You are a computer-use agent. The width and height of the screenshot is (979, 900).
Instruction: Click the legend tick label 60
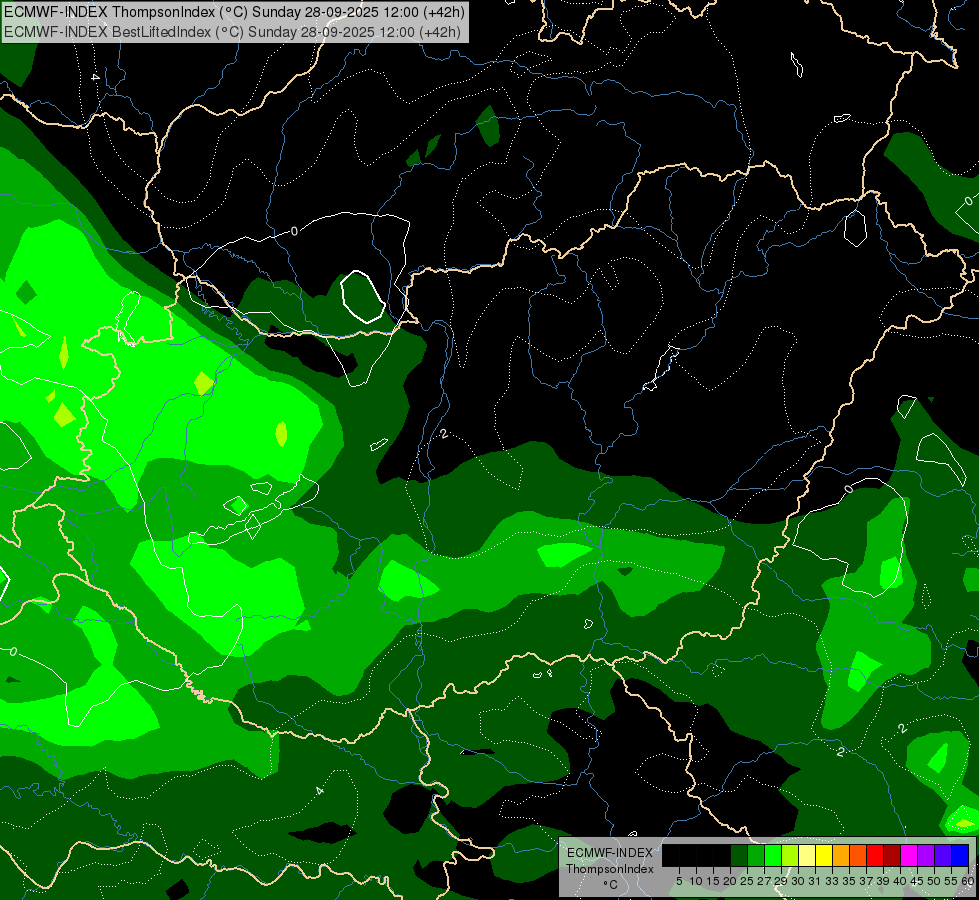click(x=968, y=881)
